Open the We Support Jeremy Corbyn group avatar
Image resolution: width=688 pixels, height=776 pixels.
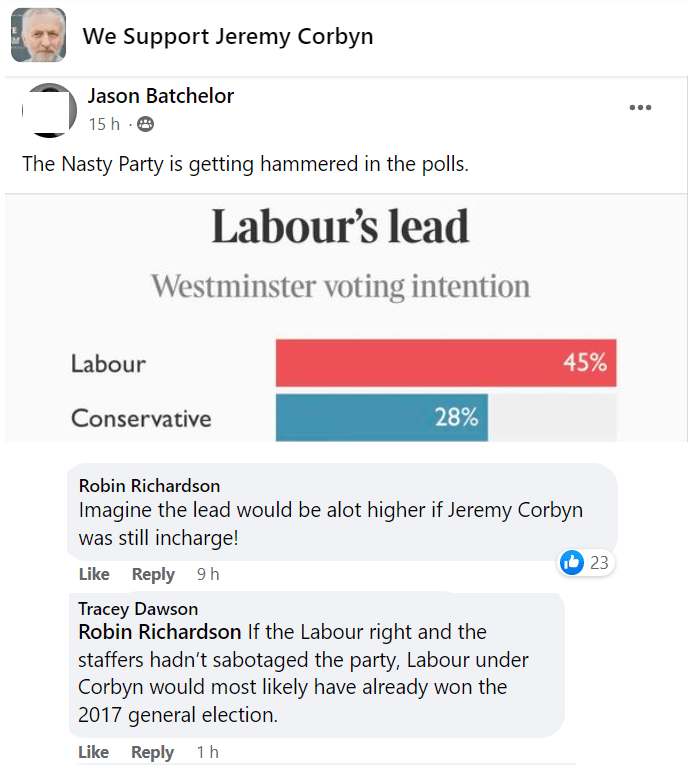coord(38,36)
